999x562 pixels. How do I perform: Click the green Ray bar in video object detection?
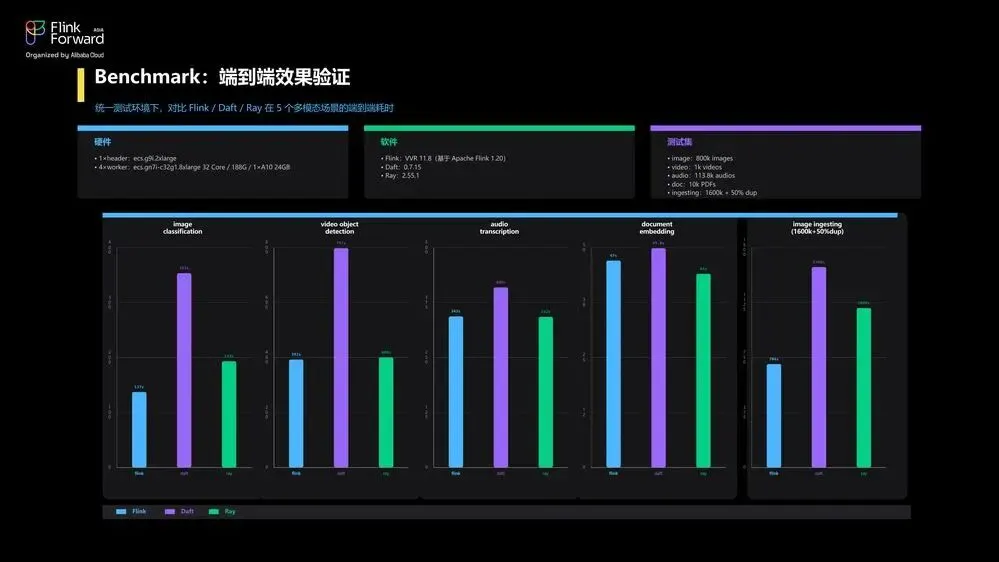tap(386, 412)
